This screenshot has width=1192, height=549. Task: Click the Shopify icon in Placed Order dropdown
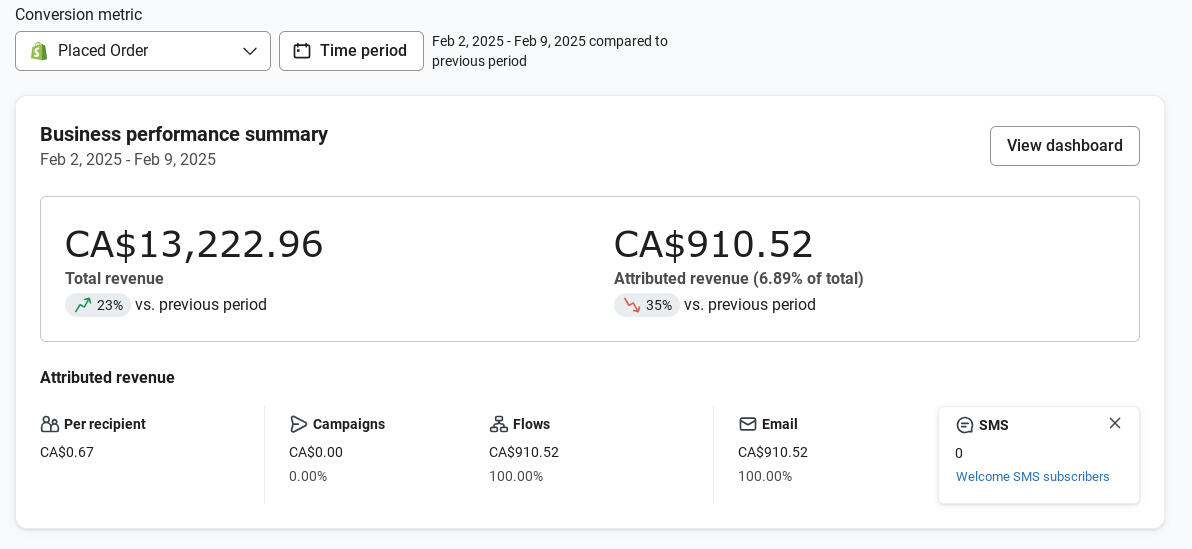[x=39, y=51]
